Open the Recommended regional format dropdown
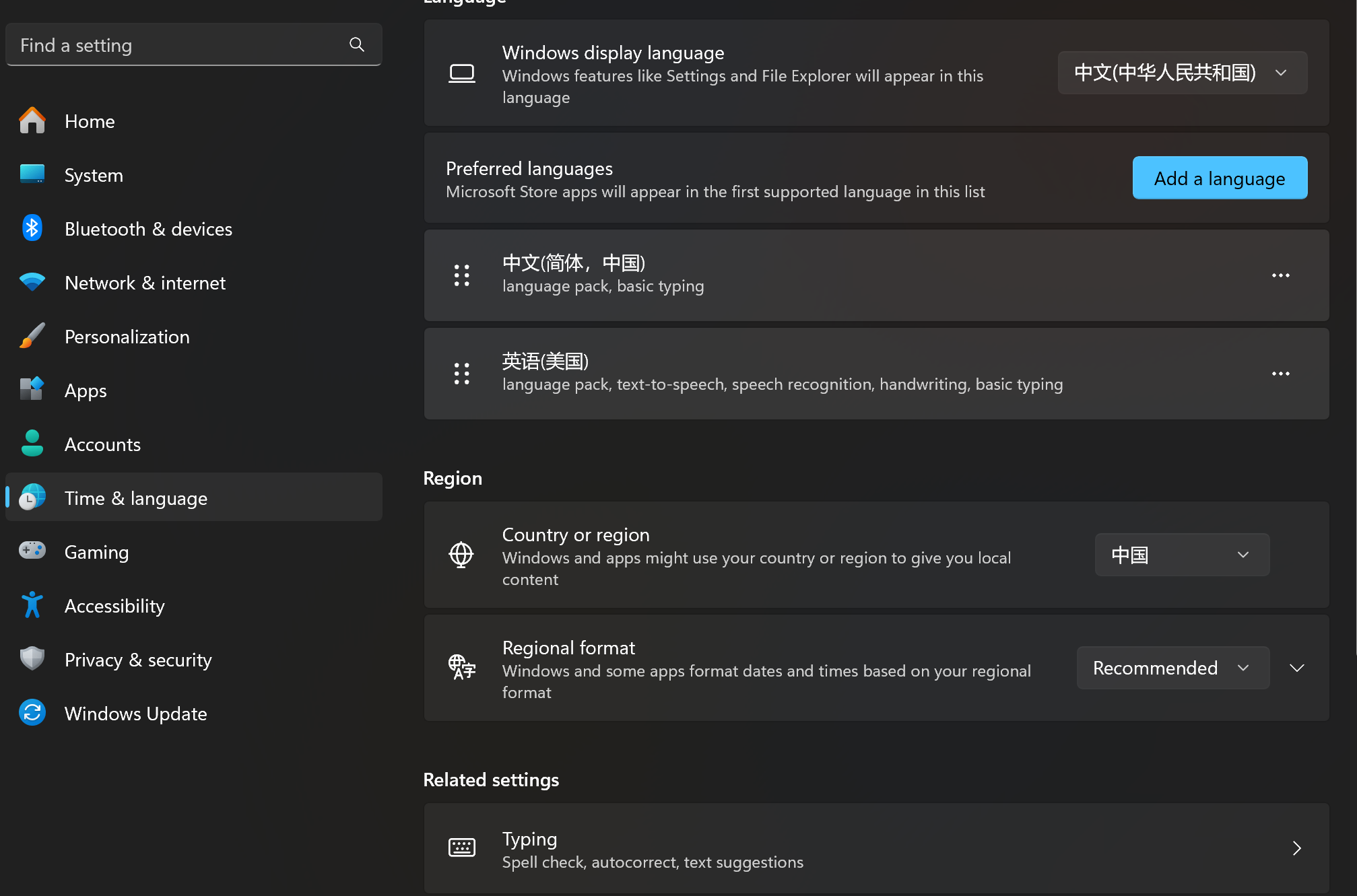The image size is (1357, 896). (1173, 668)
